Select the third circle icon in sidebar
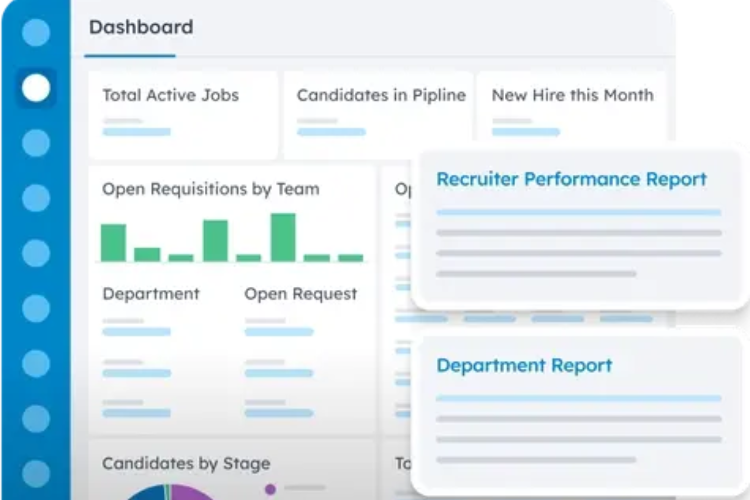The image size is (750, 500). click(36, 143)
